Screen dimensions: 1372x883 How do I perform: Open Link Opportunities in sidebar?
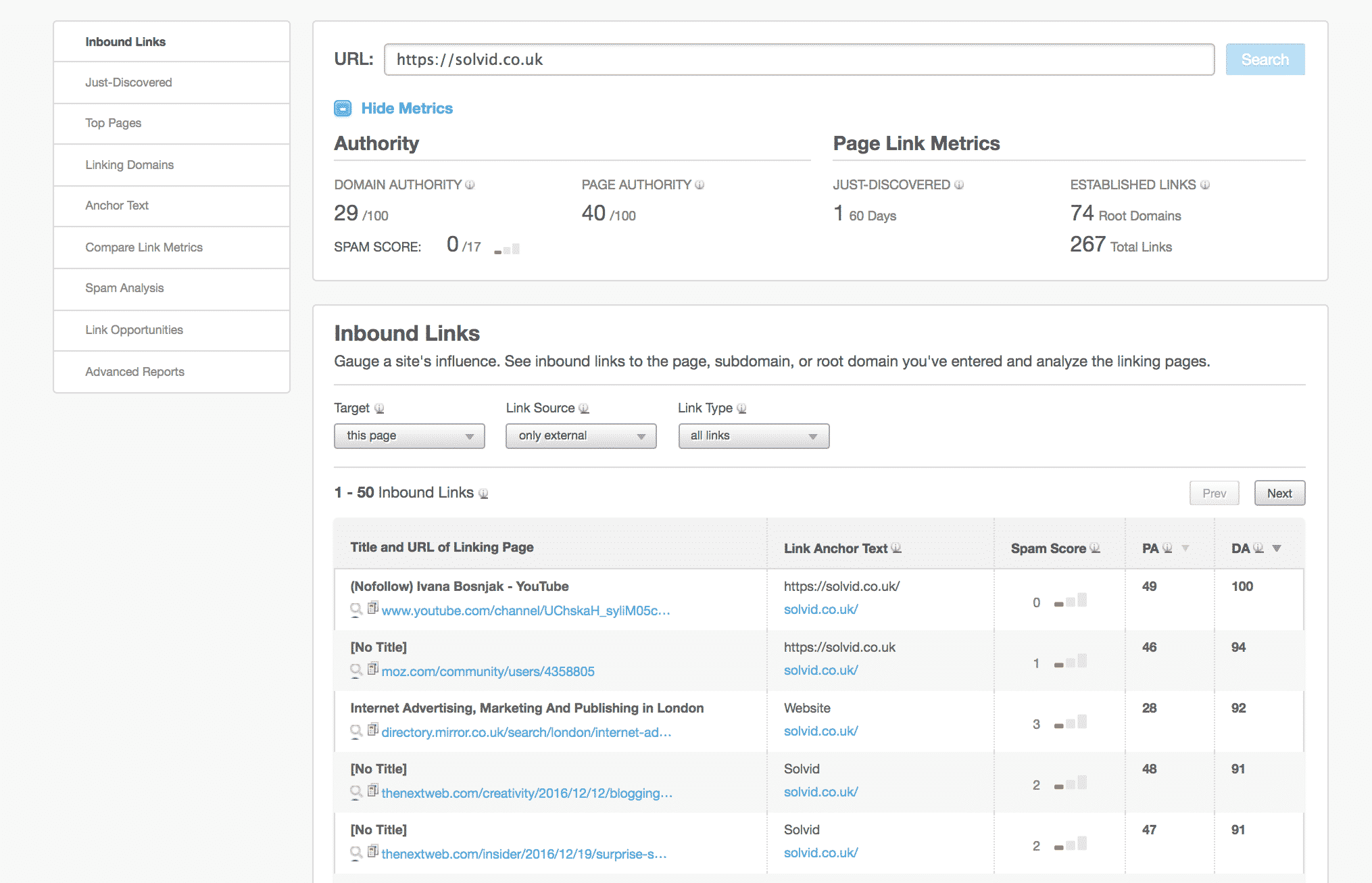click(172, 330)
